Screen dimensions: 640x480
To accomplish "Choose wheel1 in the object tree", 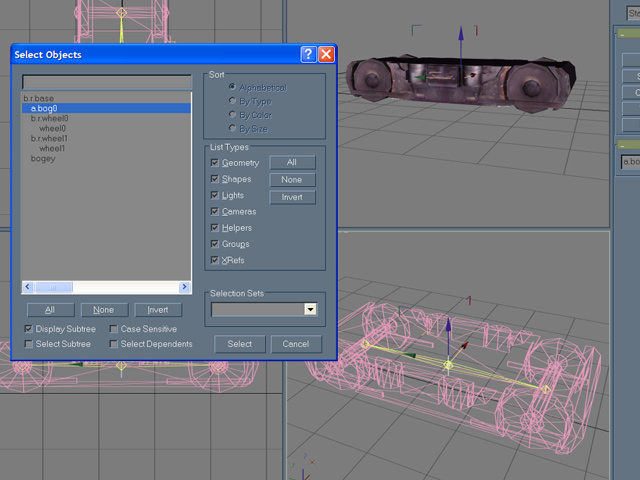I will click(52, 148).
